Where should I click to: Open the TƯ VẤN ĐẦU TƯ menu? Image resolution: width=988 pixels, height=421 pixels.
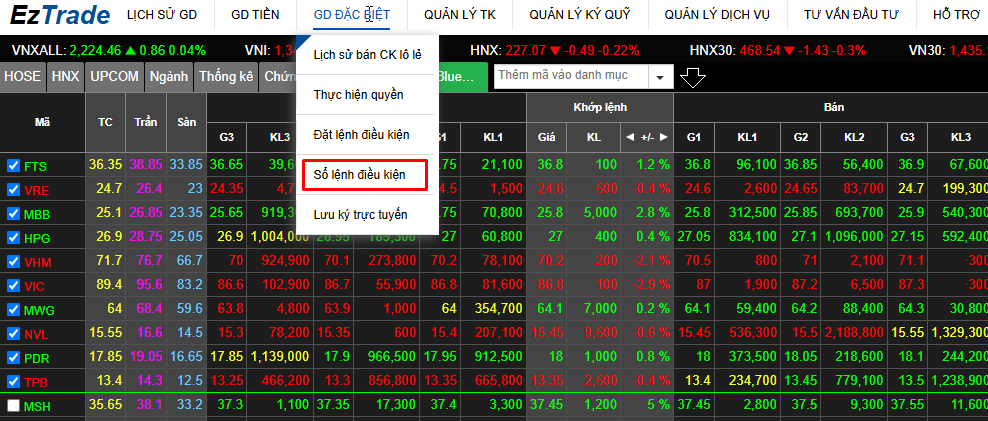851,15
